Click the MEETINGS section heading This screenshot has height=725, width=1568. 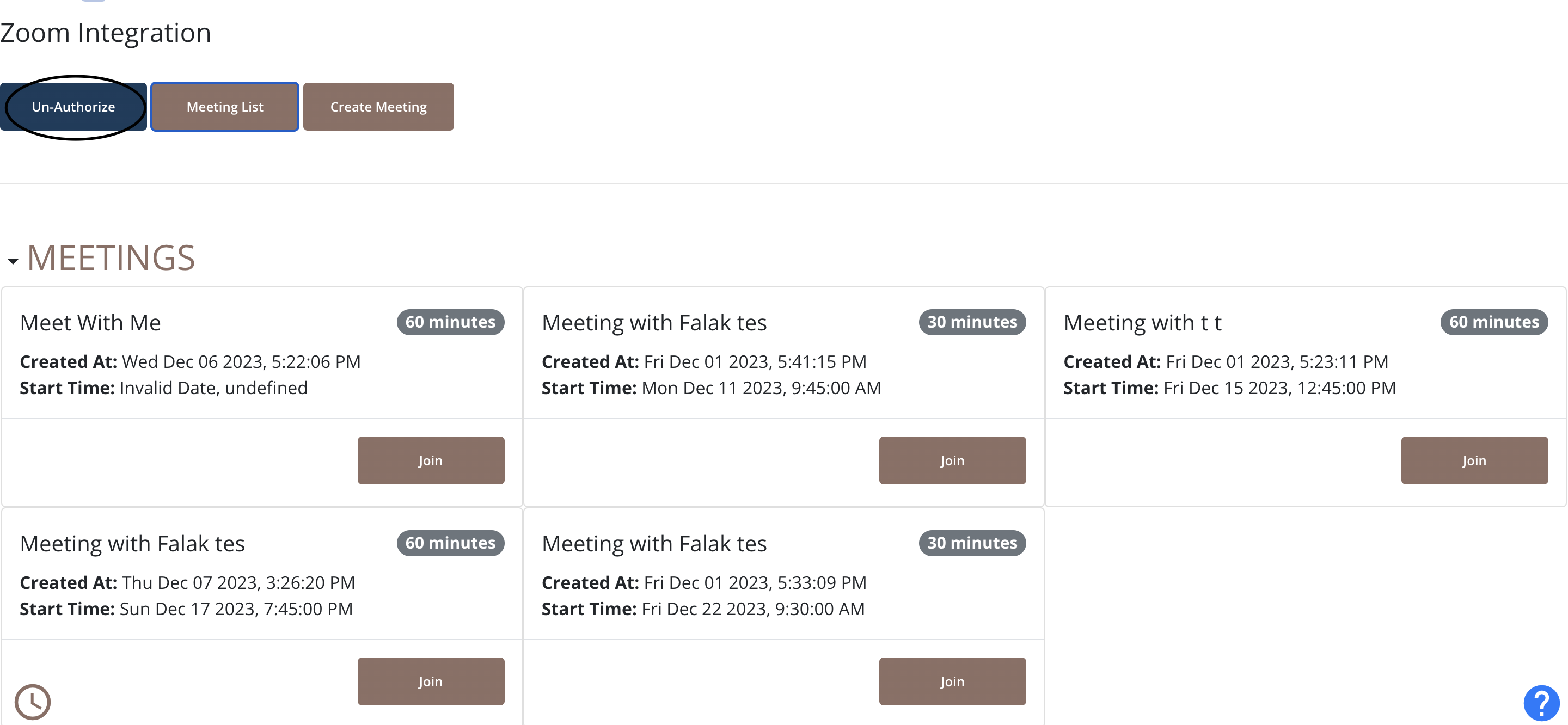click(111, 258)
